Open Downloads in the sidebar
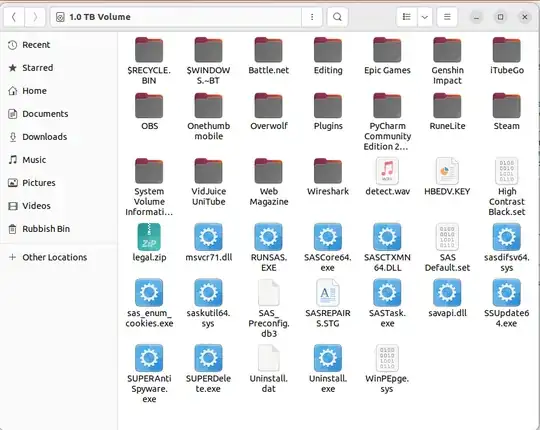This screenshot has width=540, height=430. (59, 137)
